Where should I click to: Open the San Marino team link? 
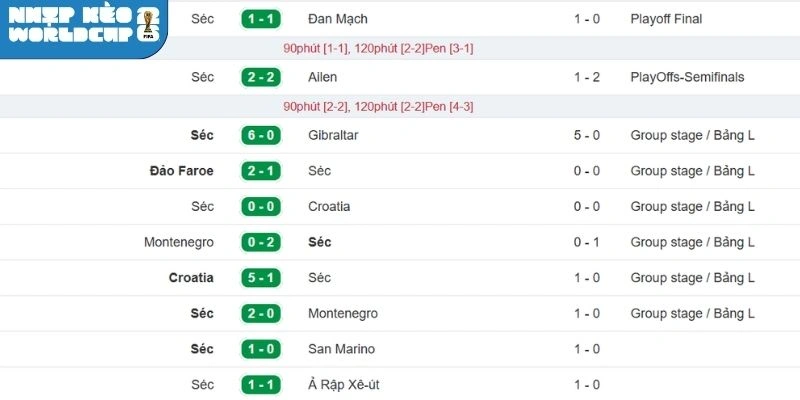click(342, 349)
